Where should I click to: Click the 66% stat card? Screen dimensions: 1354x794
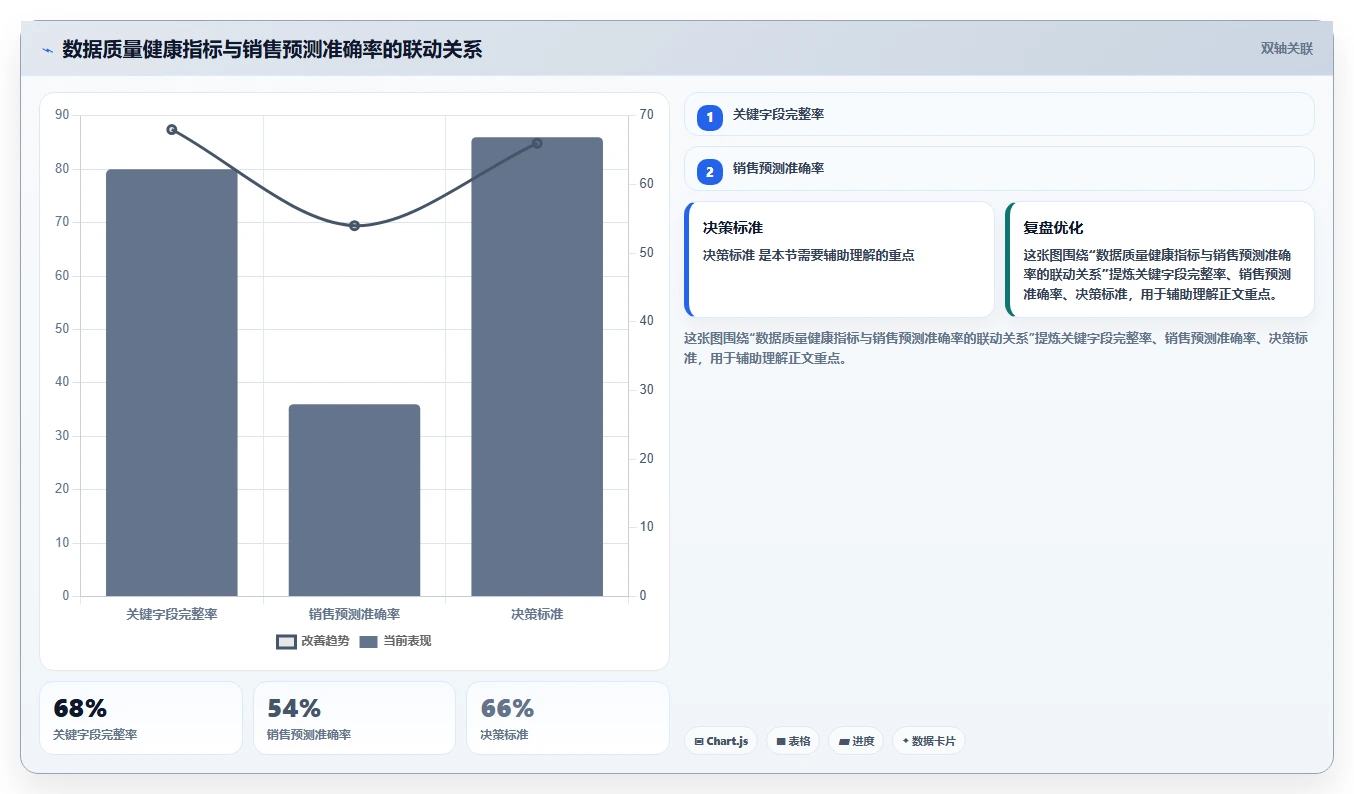point(568,718)
